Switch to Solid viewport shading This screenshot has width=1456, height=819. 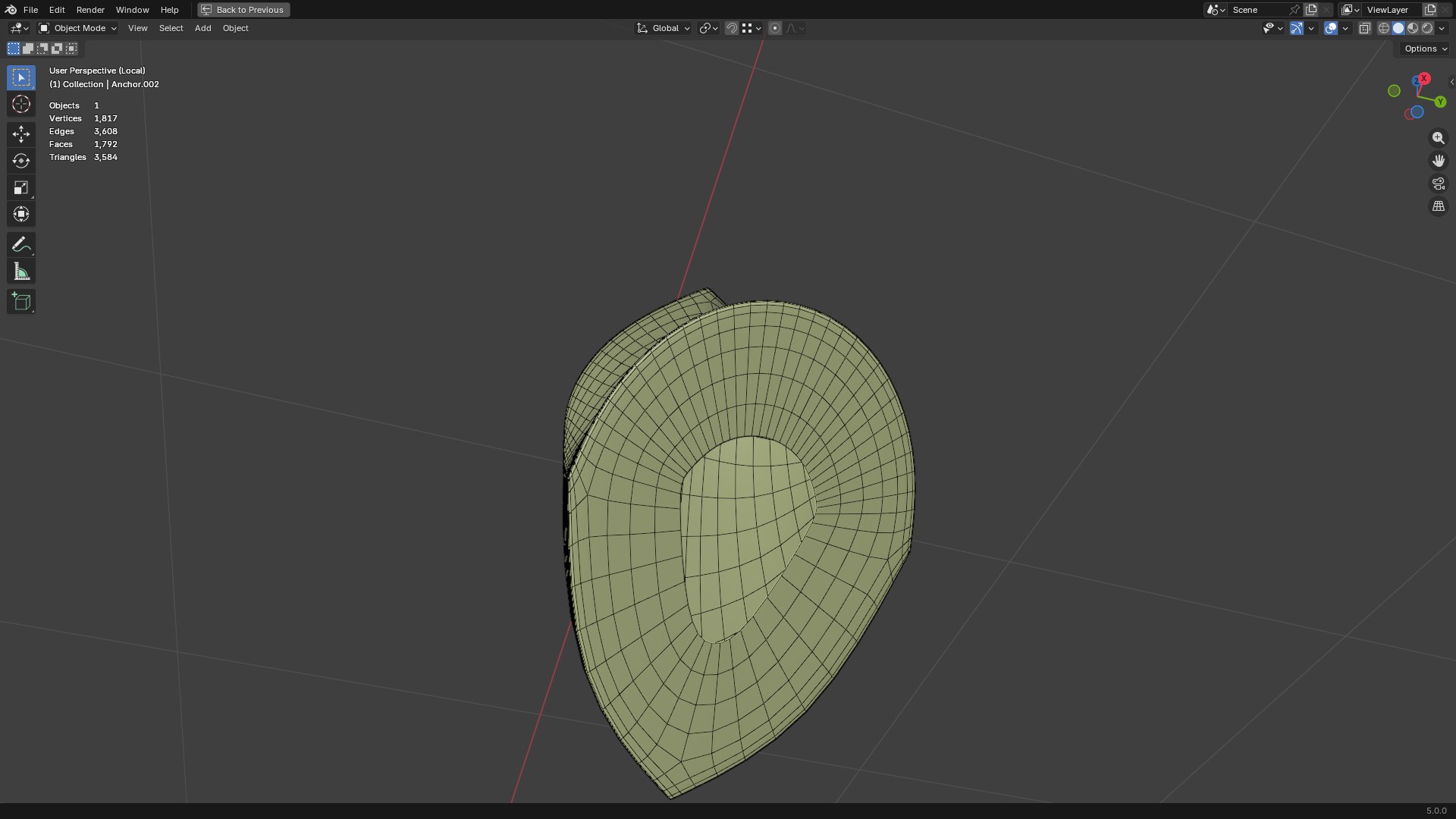click(1398, 28)
